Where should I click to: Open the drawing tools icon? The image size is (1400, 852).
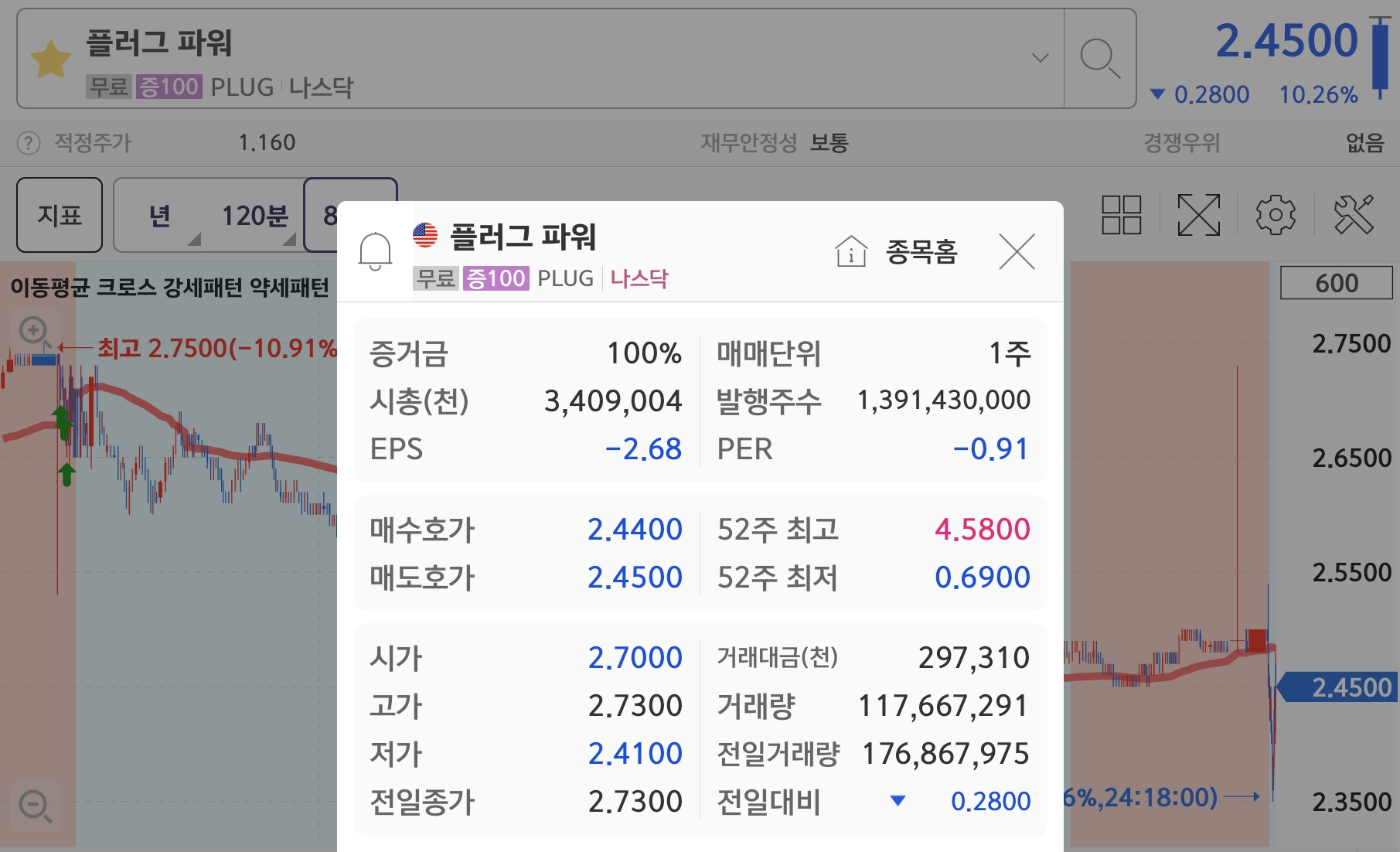(x=1354, y=215)
